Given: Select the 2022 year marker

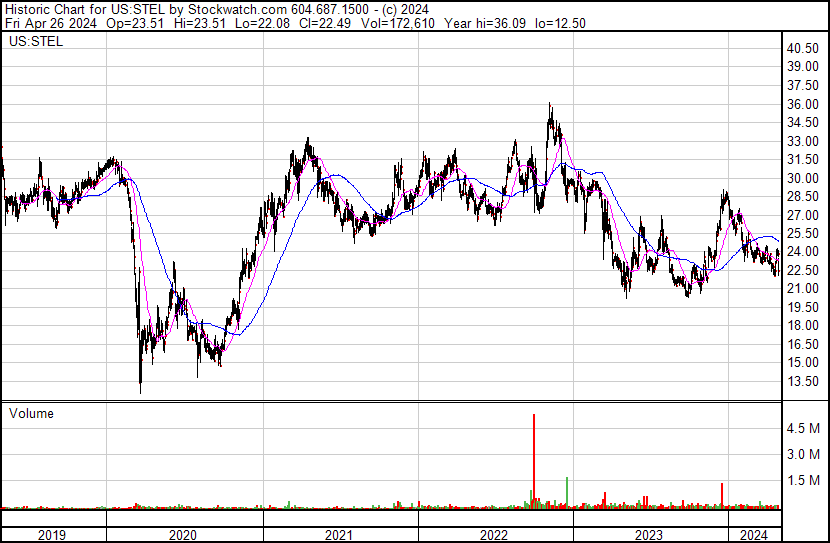Looking at the screenshot, I should click(x=494, y=535).
